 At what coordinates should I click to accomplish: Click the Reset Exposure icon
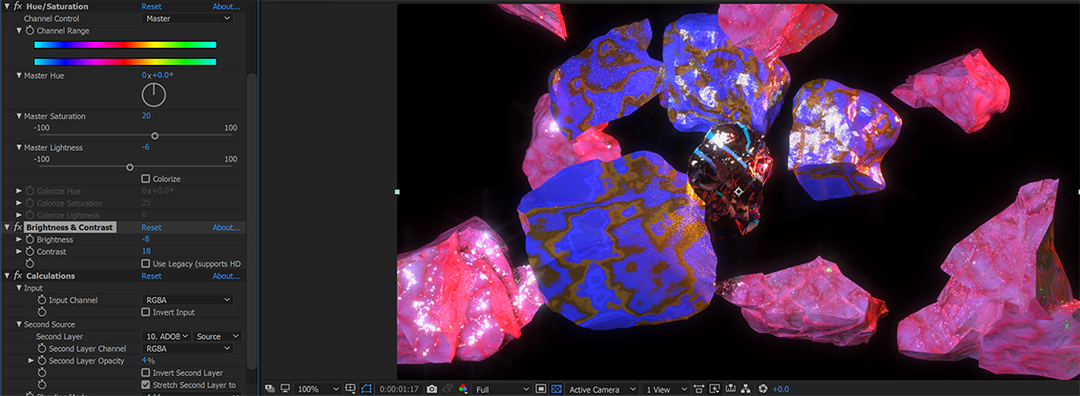coord(762,389)
